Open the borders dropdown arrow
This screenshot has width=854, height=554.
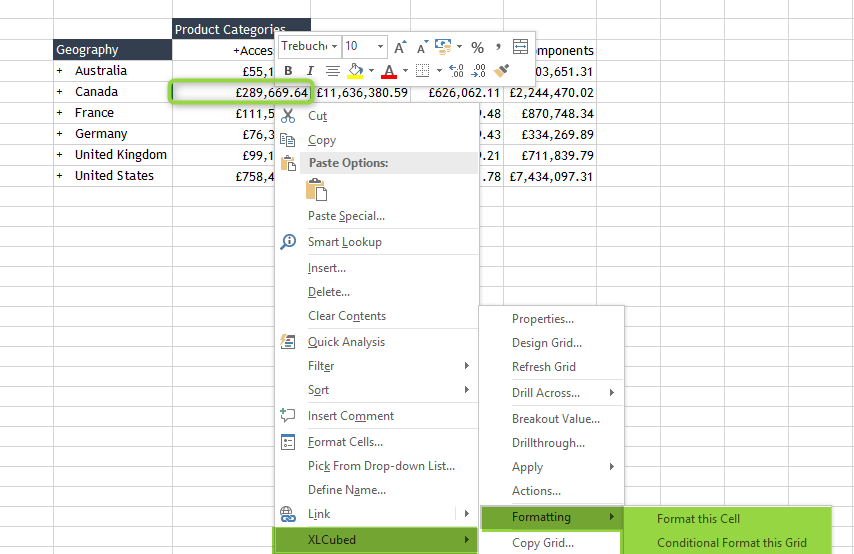click(438, 71)
